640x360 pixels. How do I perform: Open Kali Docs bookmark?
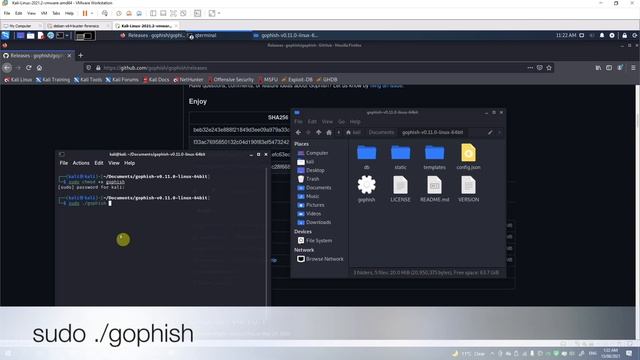(x=156, y=80)
